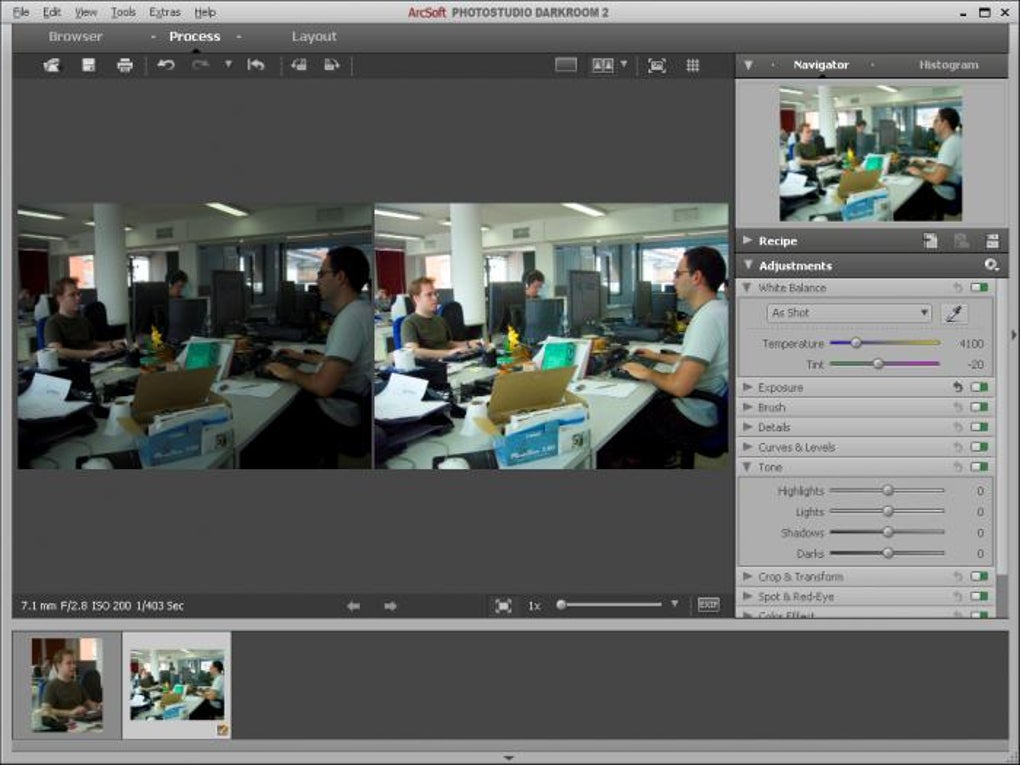1020x765 pixels.
Task: Toggle Details adjustment switch
Action: 979,427
